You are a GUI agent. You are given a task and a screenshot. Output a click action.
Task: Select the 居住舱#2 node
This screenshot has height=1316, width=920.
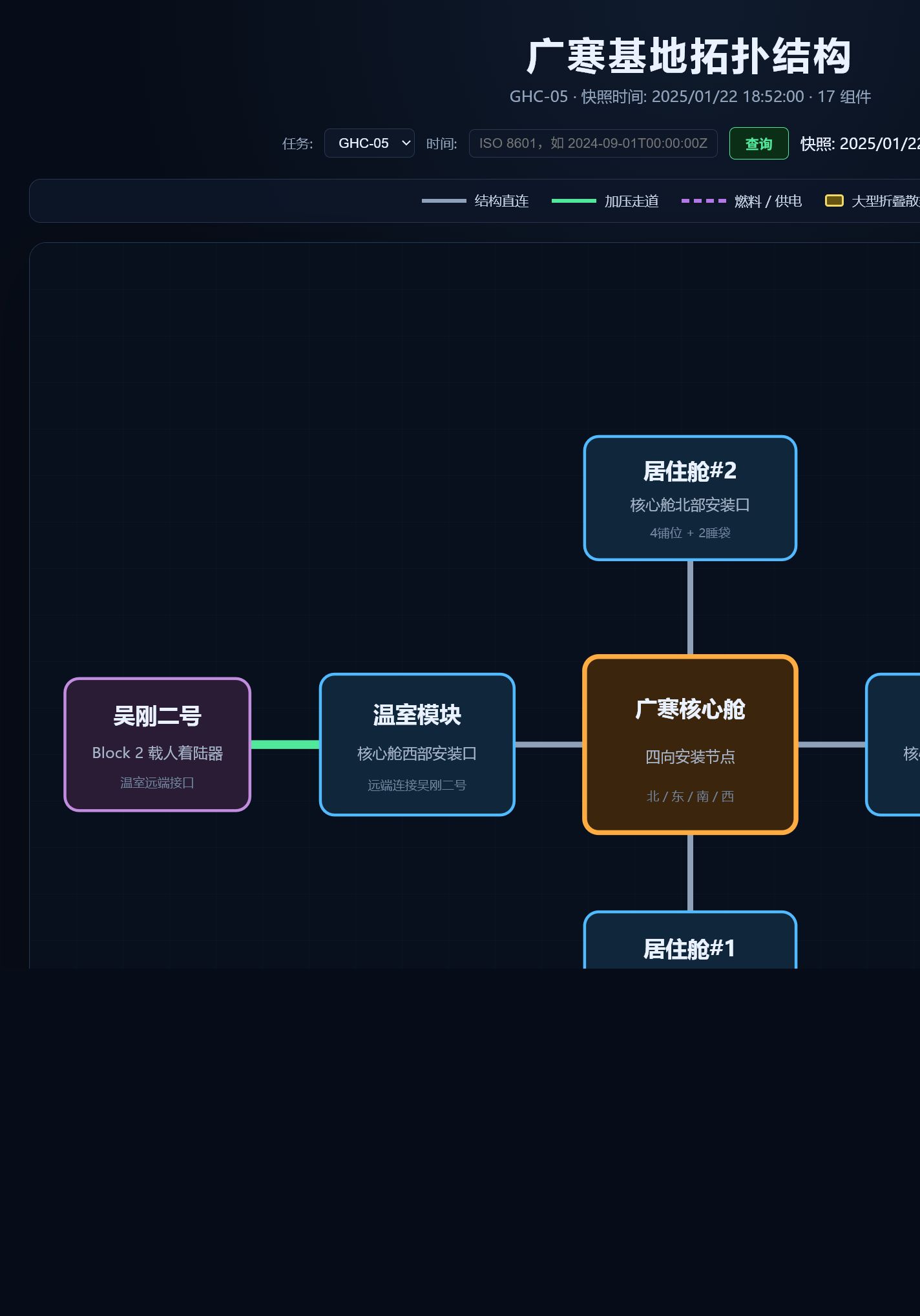[x=690, y=498]
